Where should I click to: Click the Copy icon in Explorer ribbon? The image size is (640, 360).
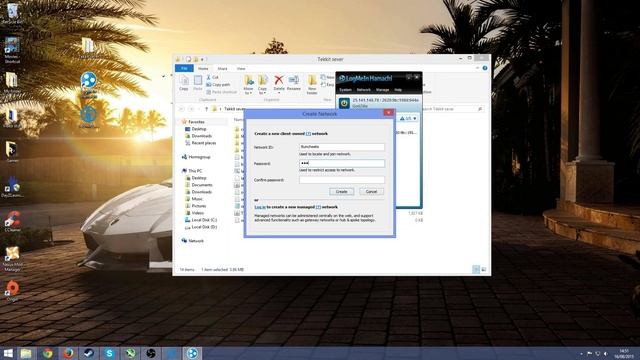(x=184, y=83)
